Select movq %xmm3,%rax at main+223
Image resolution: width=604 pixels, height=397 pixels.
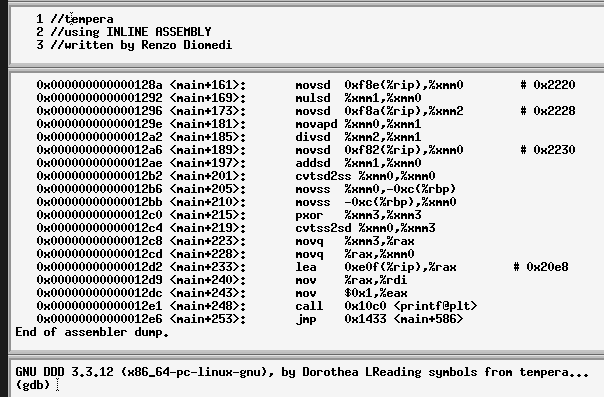coord(226,241)
